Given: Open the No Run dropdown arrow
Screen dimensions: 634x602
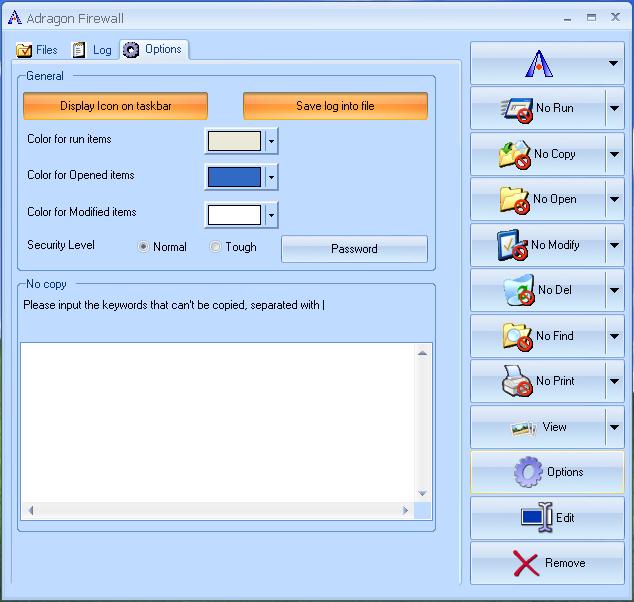Looking at the screenshot, I should pos(614,108).
